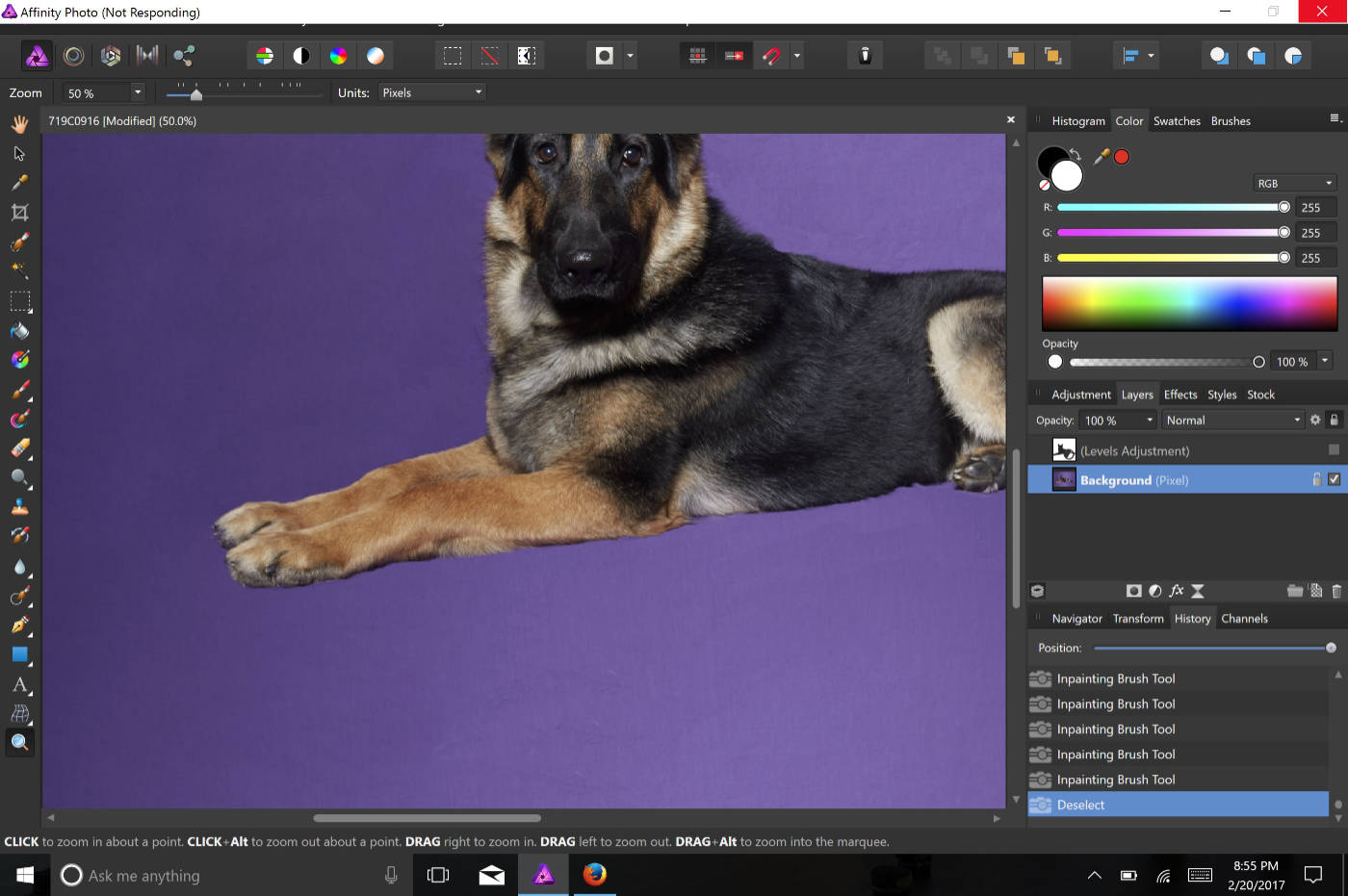Screen dimensions: 1348x896
Task: Delete layer with trash icon
Action: coord(1336,591)
